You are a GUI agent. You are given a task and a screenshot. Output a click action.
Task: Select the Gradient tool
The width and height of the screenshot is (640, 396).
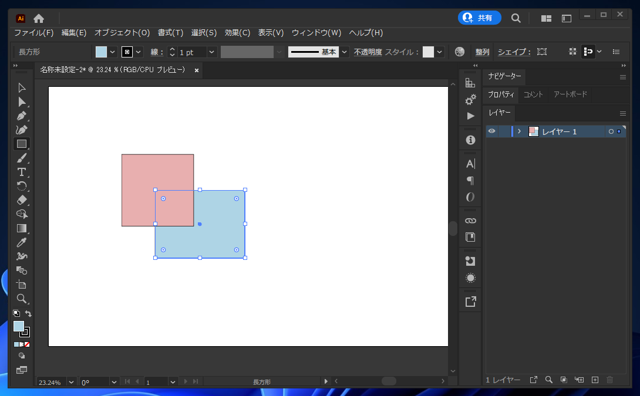click(22, 228)
